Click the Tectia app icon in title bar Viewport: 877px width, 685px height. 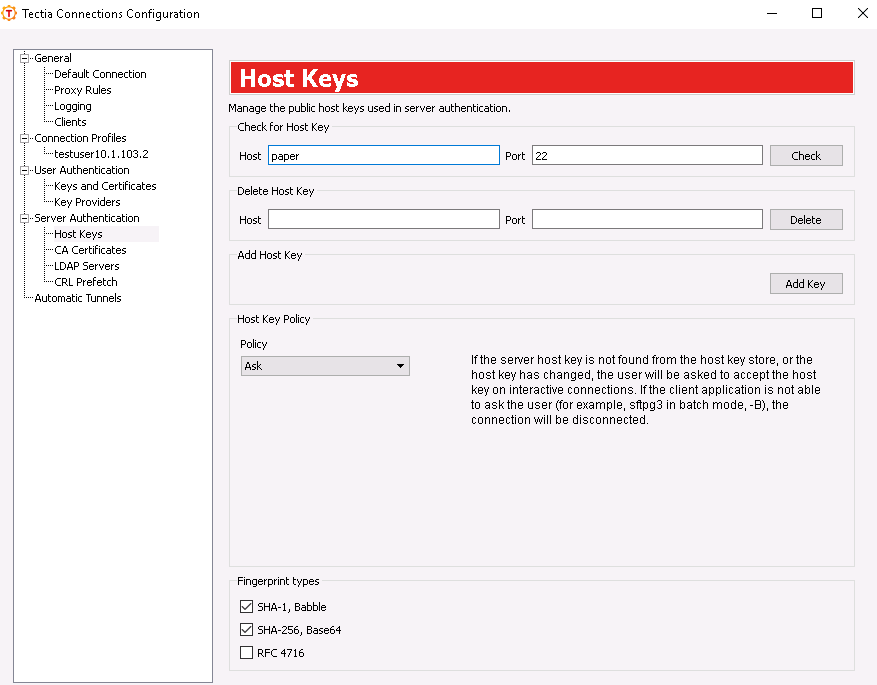pyautogui.click(x=10, y=13)
